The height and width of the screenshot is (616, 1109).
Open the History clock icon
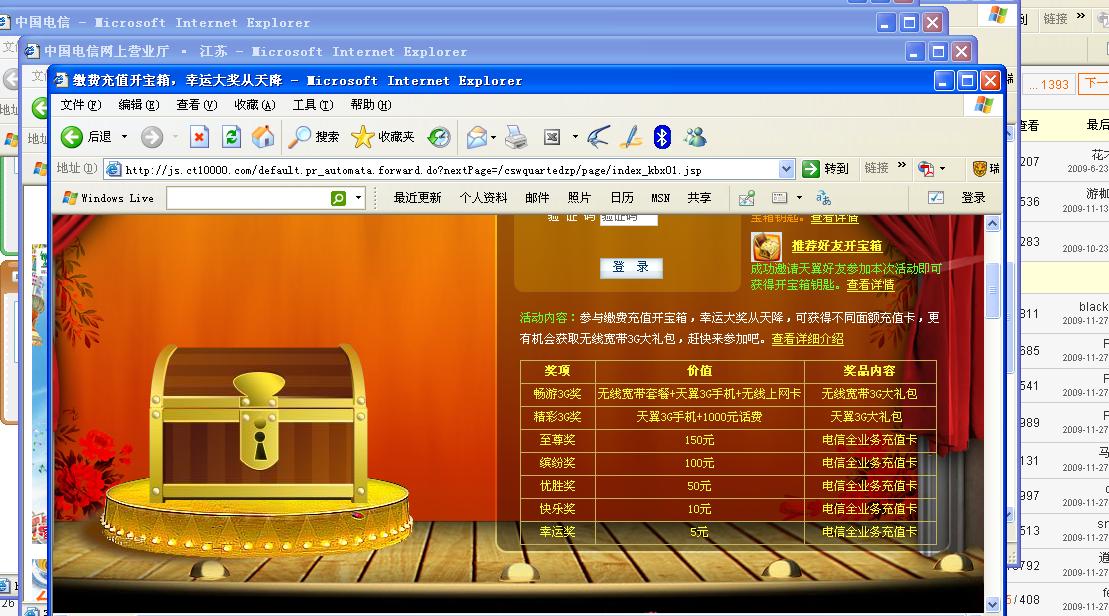439,136
